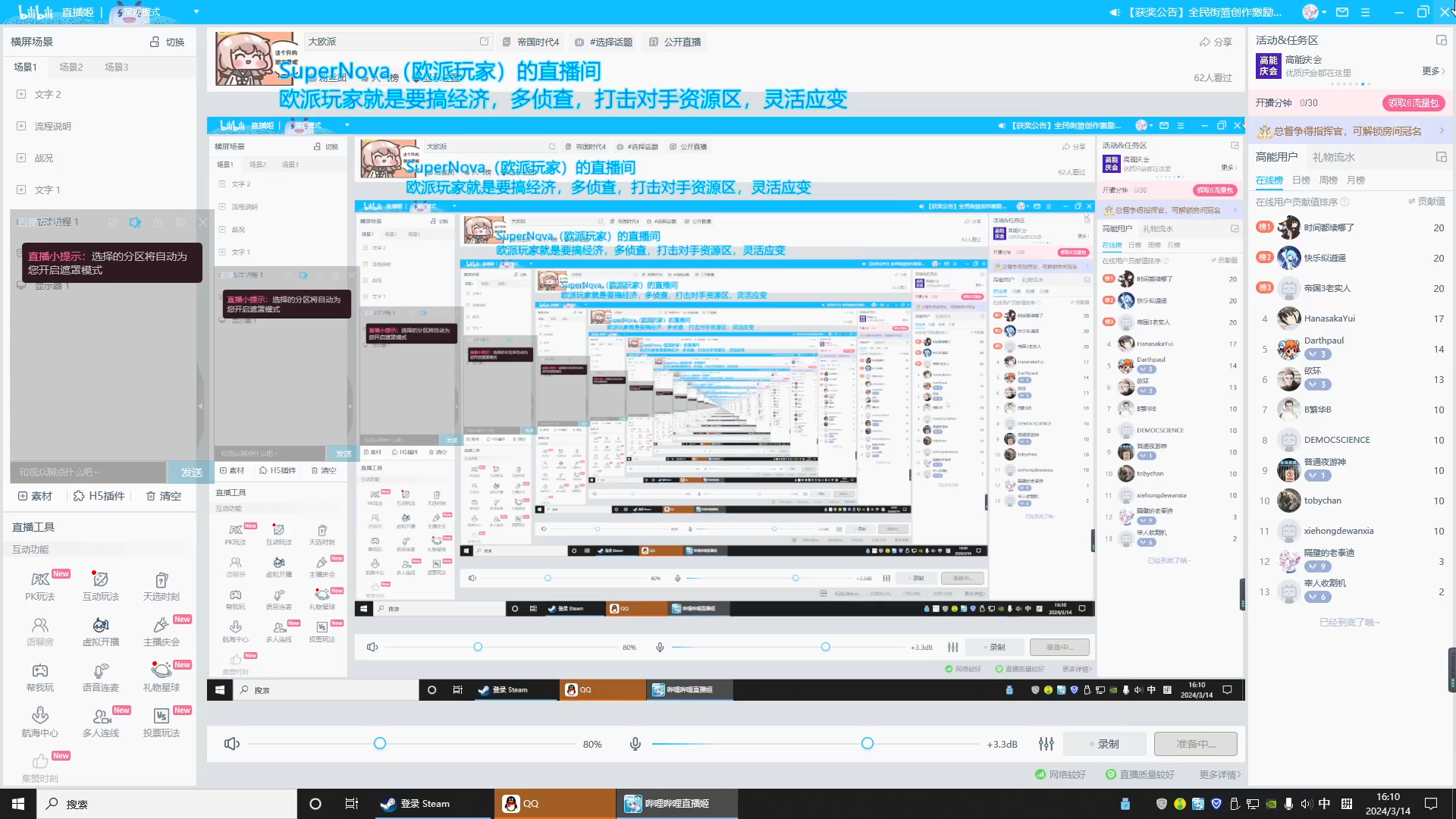Open the 航海中心 tool

click(40, 723)
